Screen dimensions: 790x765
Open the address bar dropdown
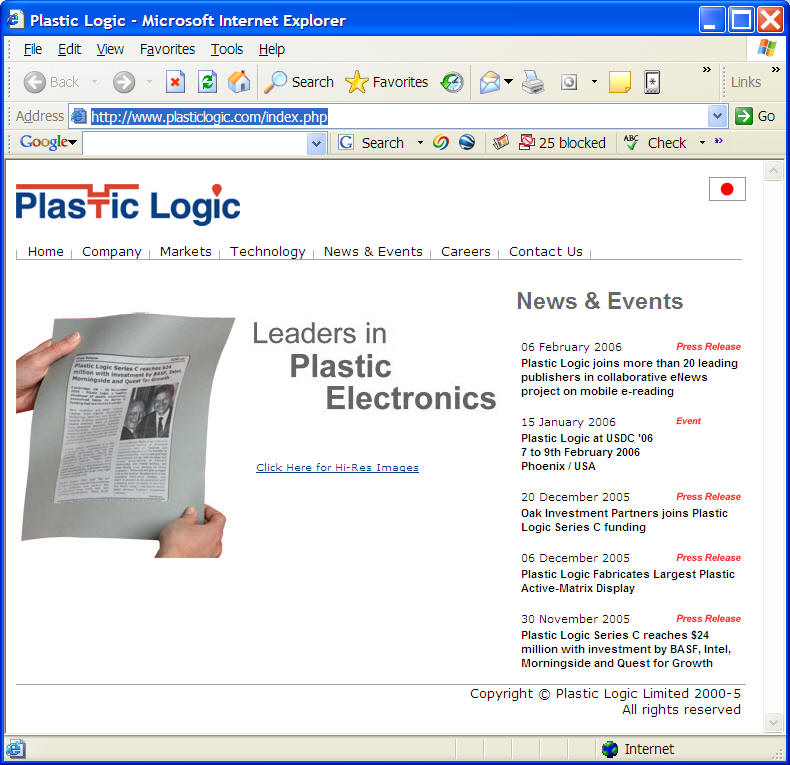tap(717, 116)
